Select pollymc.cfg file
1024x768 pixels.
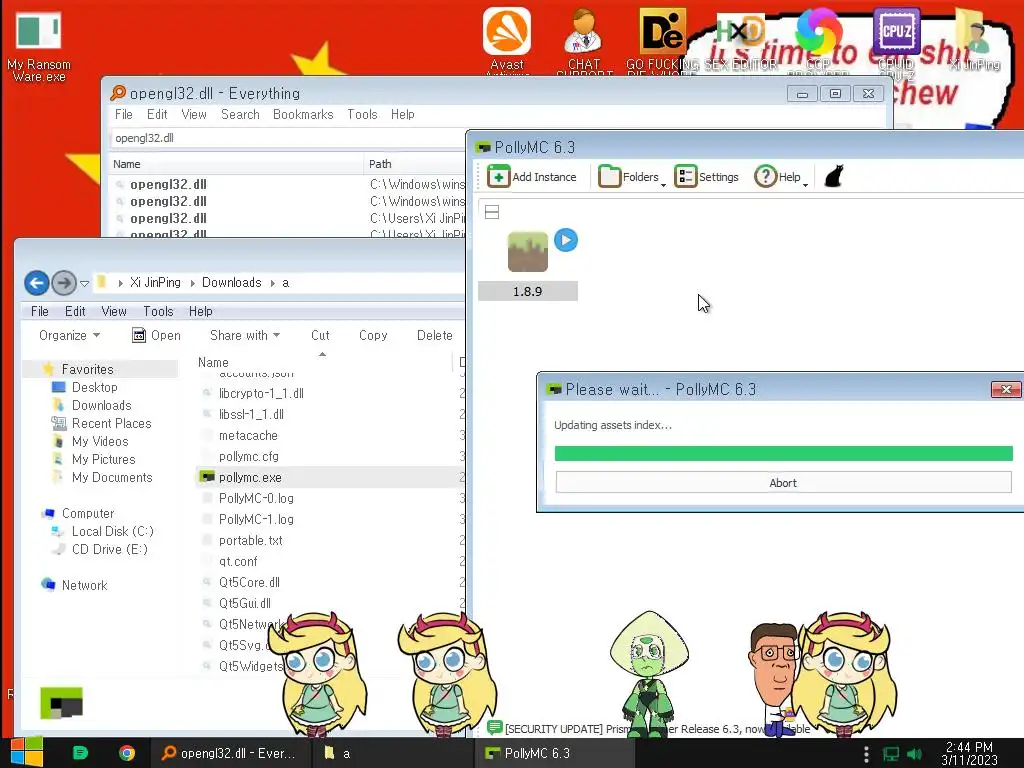[249, 456]
